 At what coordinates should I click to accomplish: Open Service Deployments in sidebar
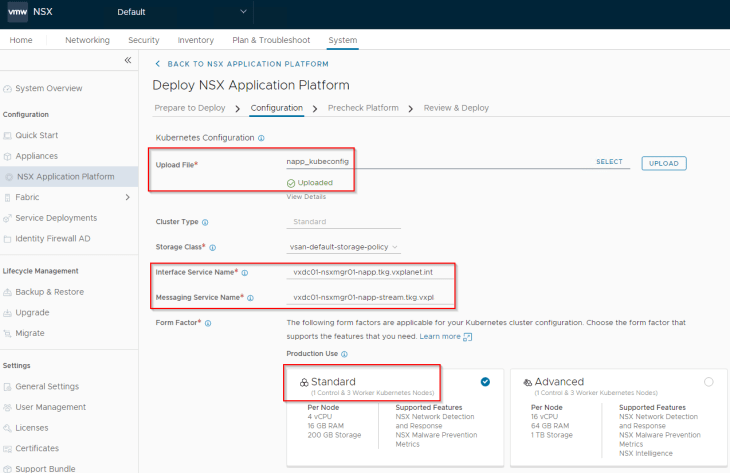pyautogui.click(x=56, y=218)
